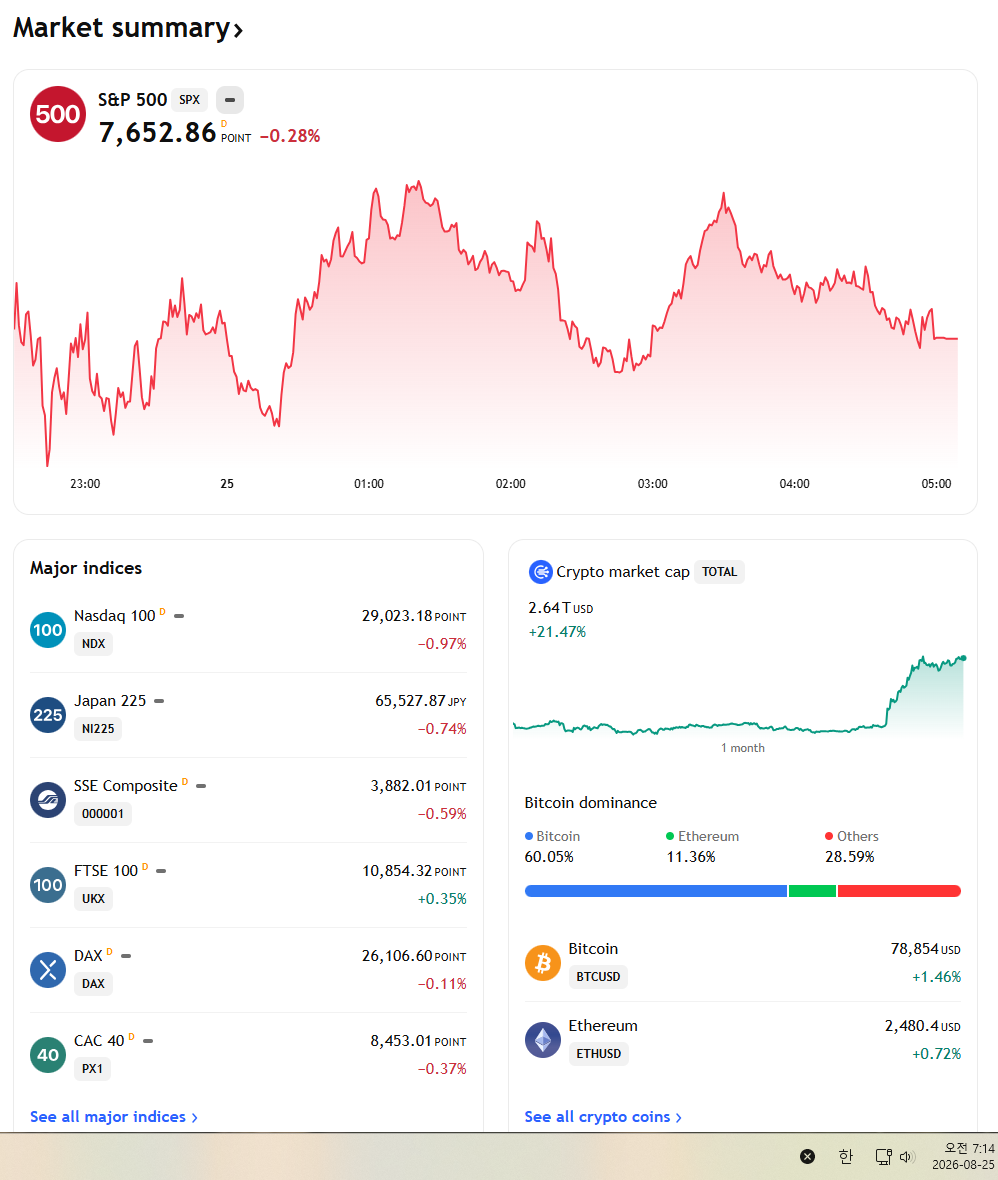Click the SSE Composite market status dash icon

pos(201,786)
